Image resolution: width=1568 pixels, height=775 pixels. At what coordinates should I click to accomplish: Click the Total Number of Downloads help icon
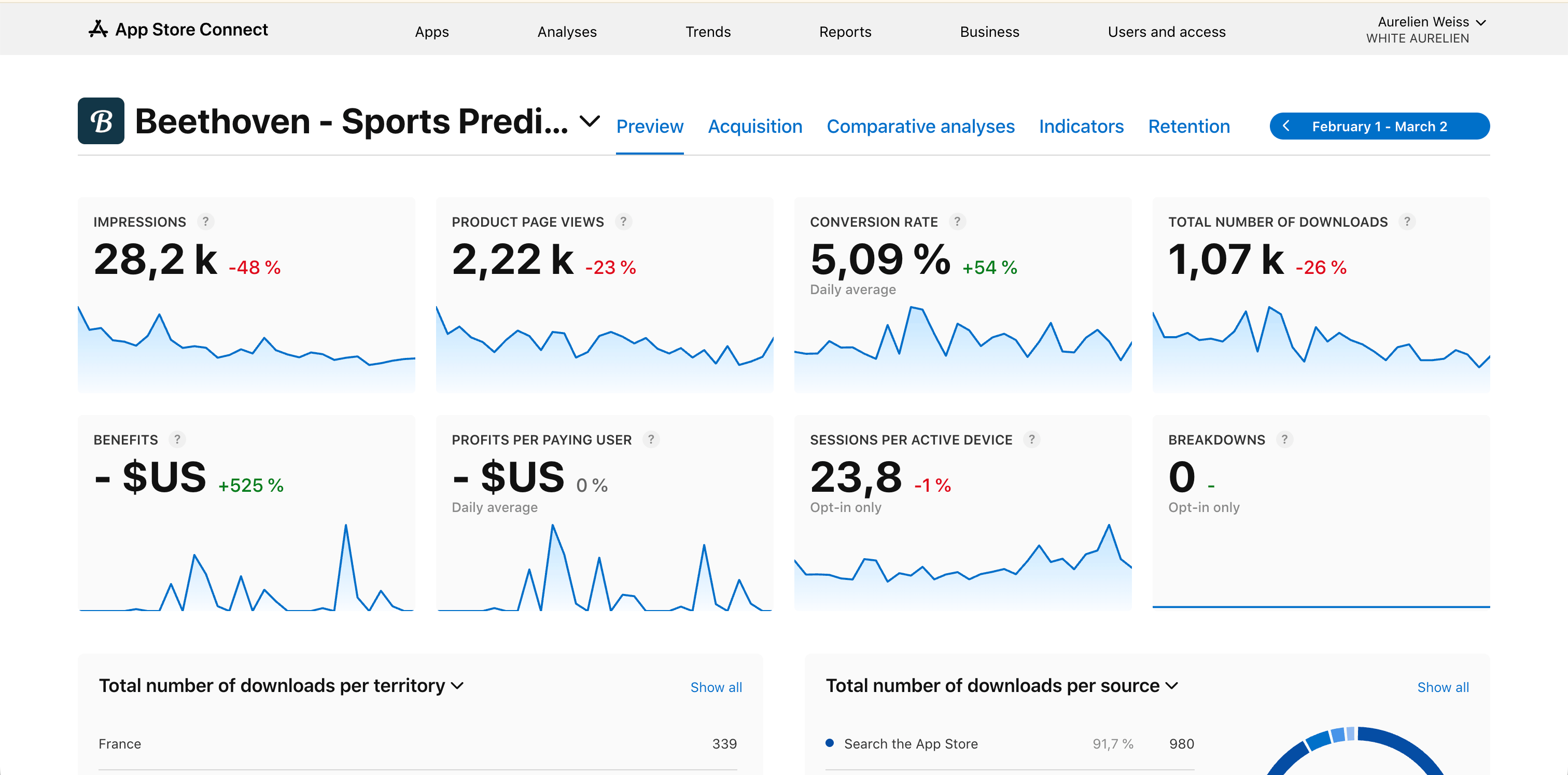click(1407, 222)
